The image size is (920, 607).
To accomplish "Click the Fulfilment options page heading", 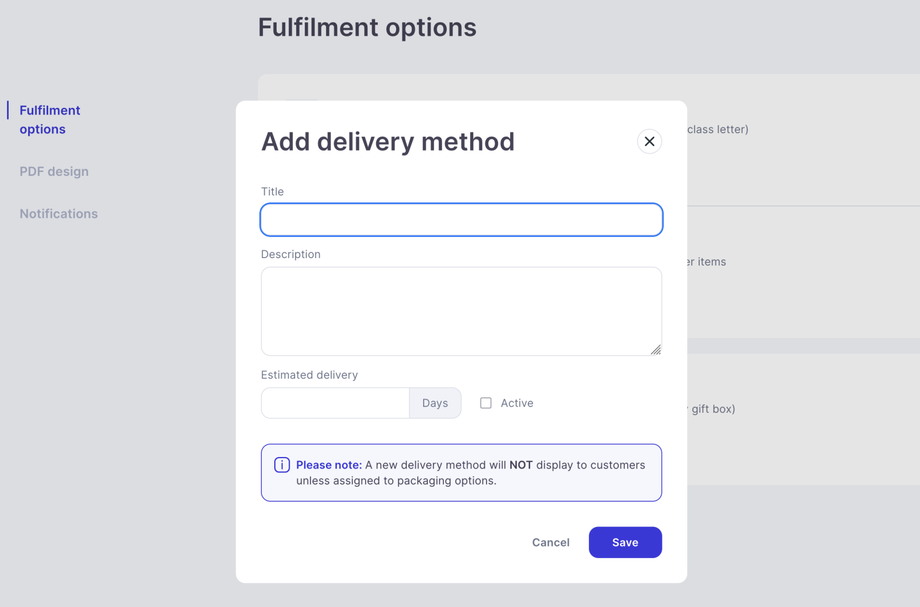I will [x=367, y=27].
